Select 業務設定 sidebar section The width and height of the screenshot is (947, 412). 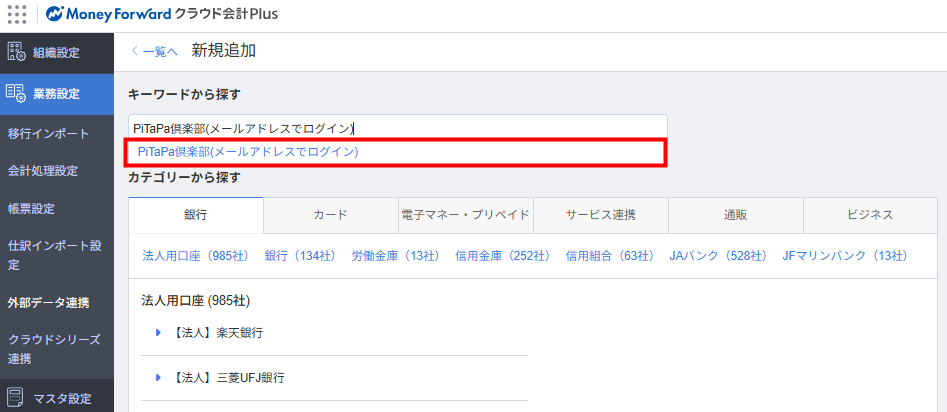(57, 94)
